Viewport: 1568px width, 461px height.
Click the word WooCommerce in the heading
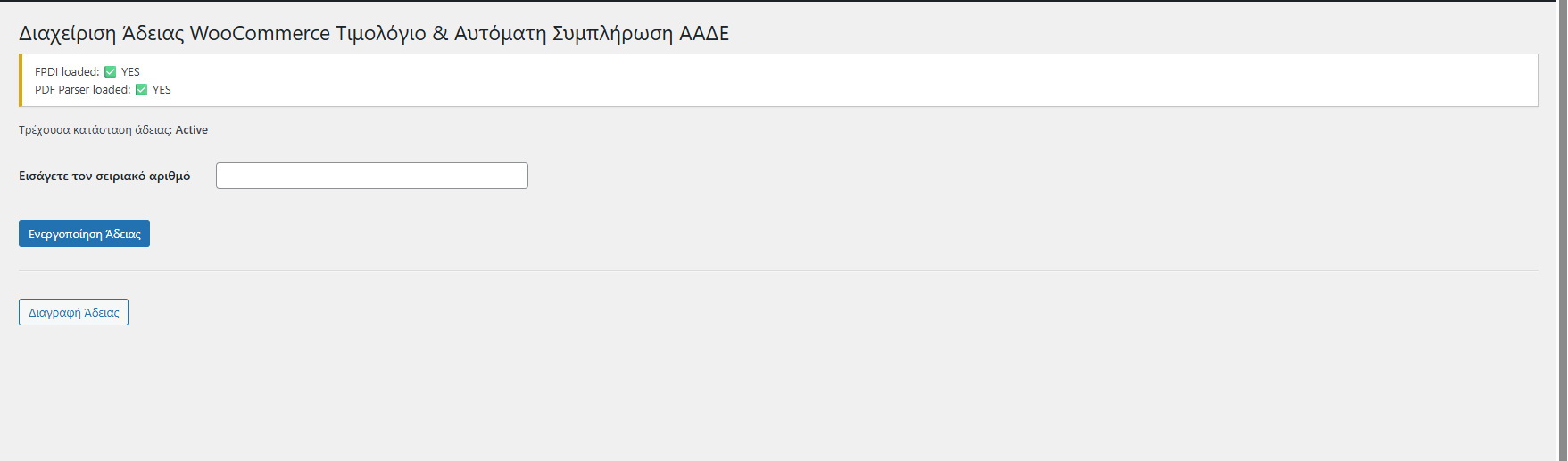[260, 34]
